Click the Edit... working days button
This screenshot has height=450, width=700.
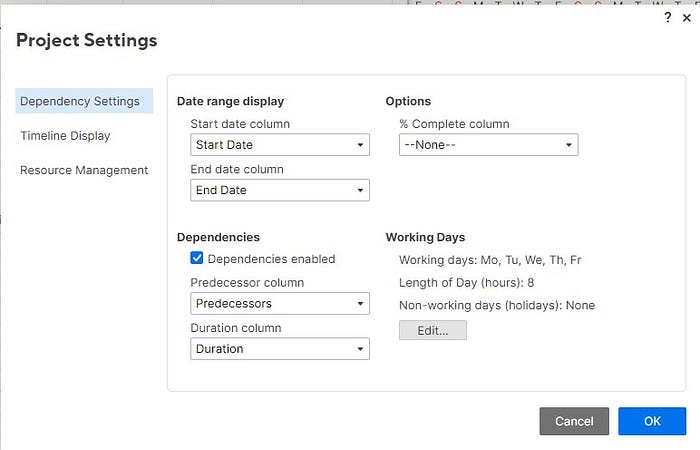tap(432, 330)
